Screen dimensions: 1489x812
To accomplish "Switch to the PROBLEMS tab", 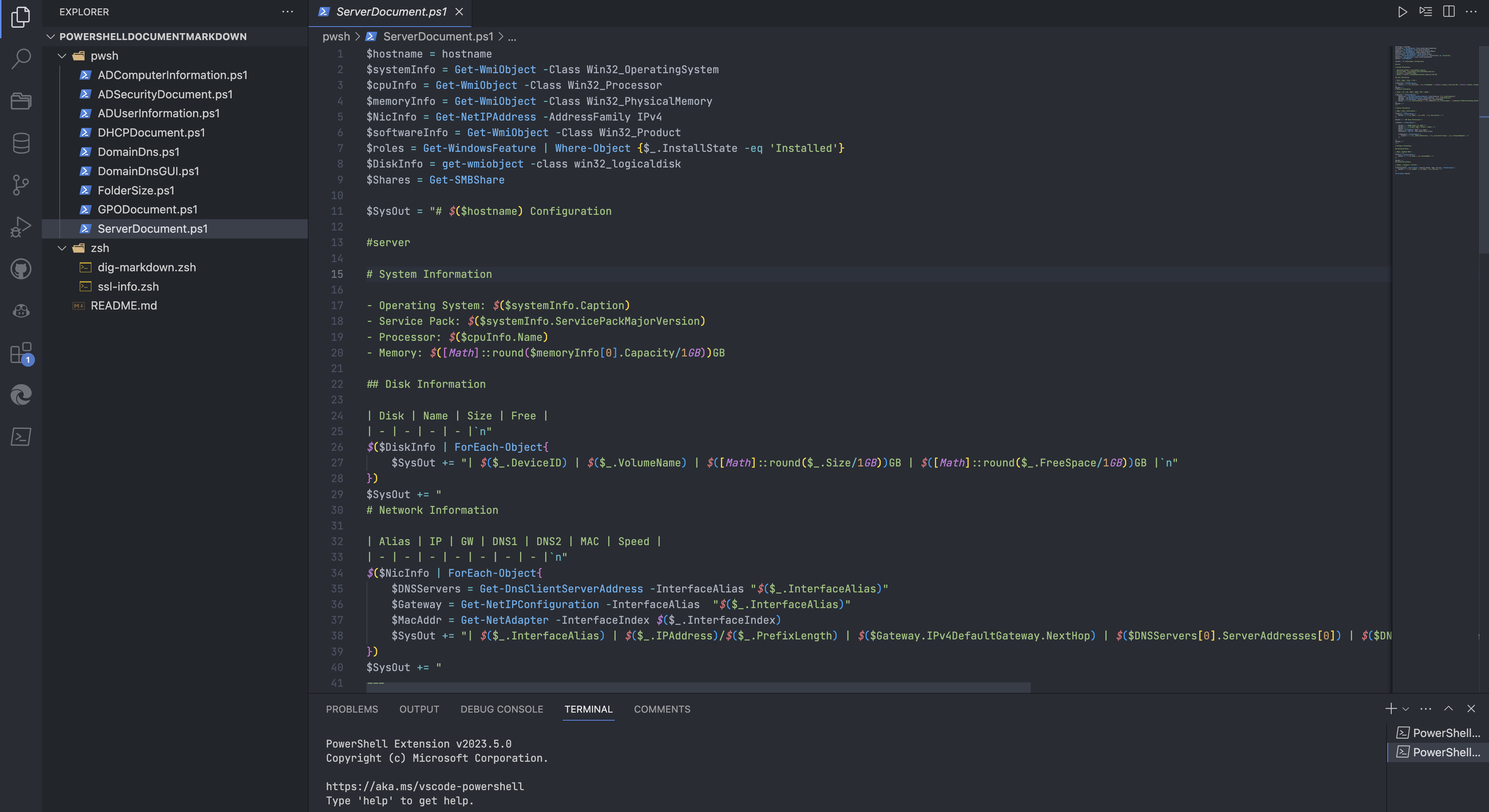I will [x=351, y=709].
